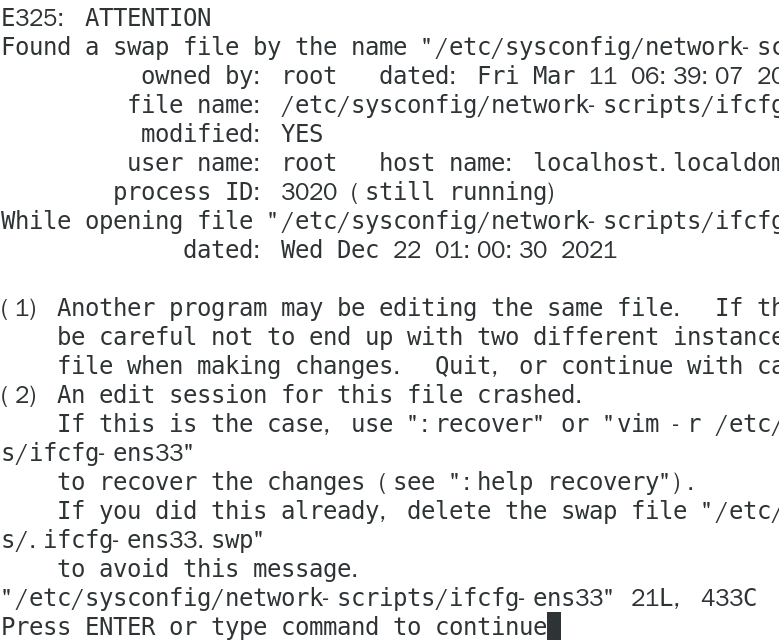Click the process ID 3020 value
The height and width of the screenshot is (640, 779).
click(309, 192)
